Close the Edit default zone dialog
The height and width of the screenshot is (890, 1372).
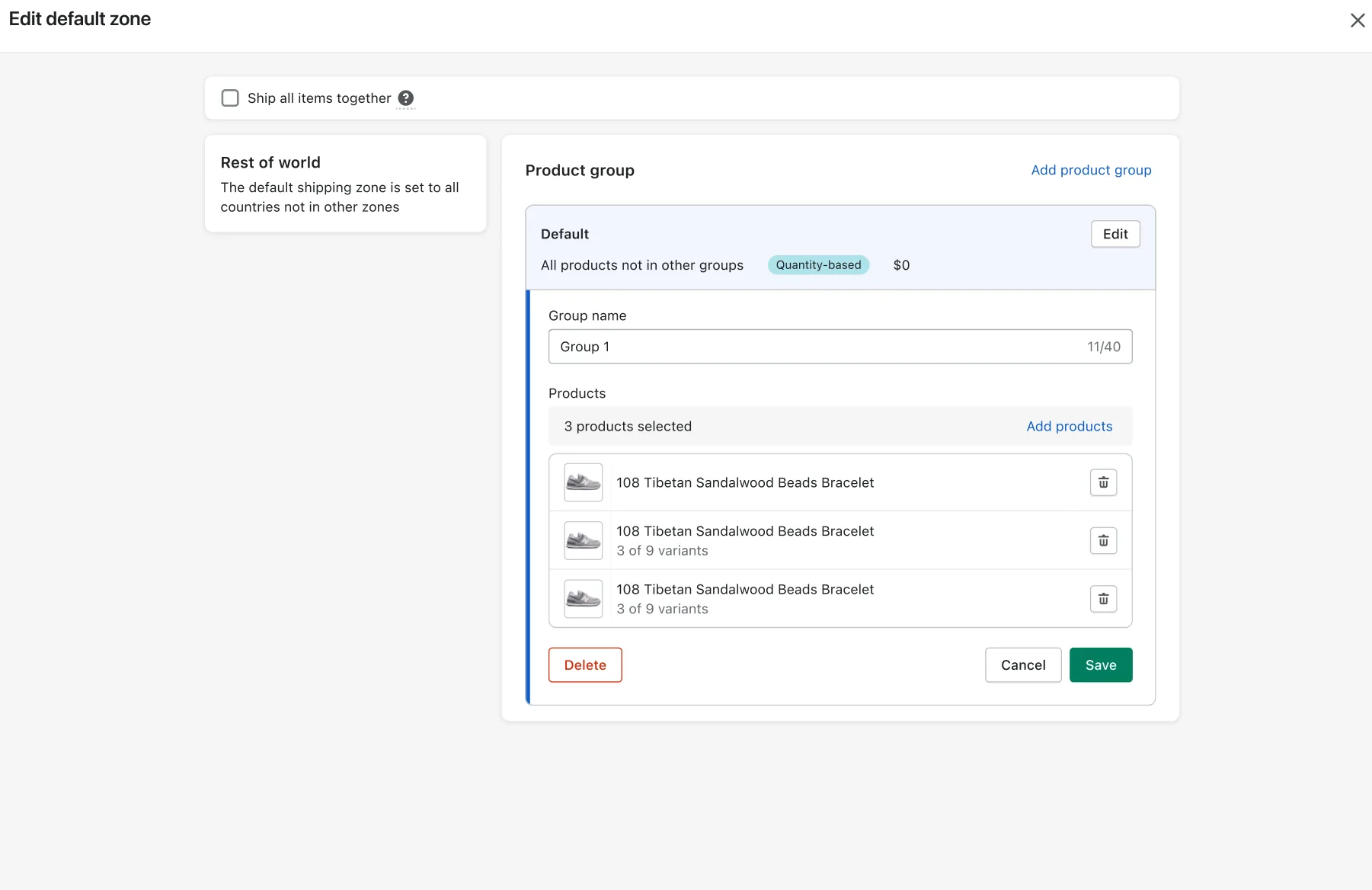pos(1357,21)
